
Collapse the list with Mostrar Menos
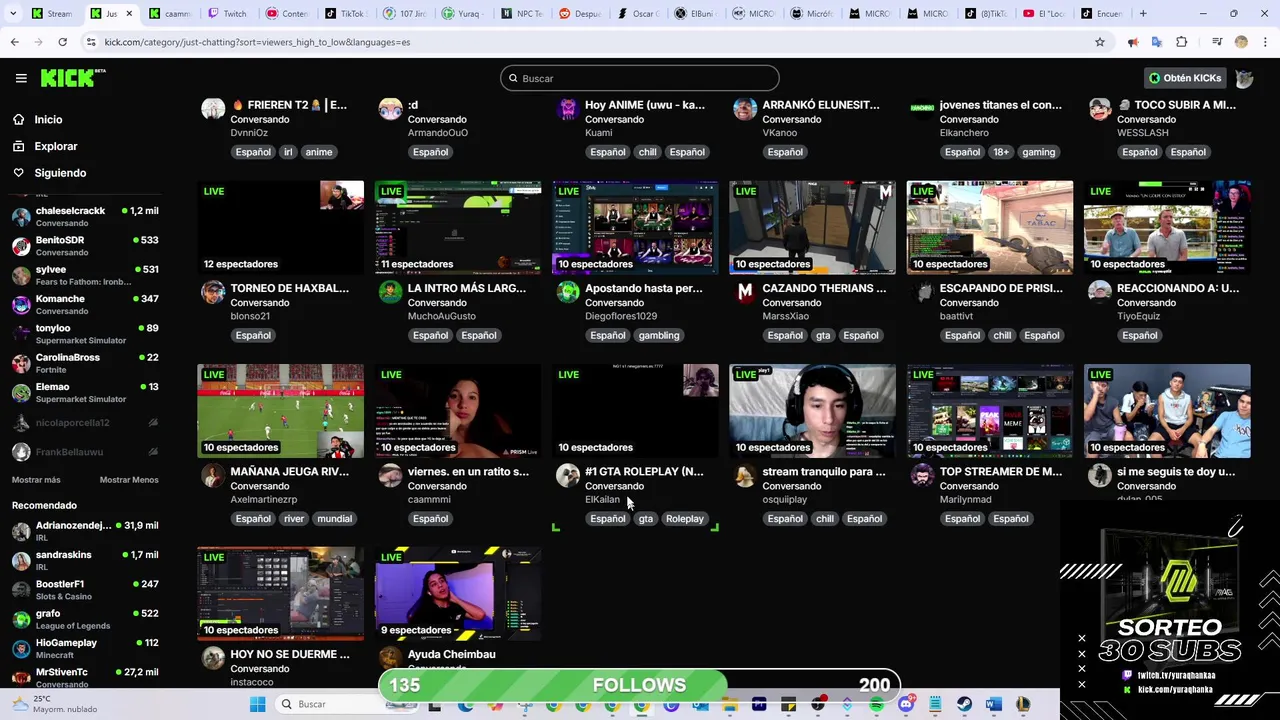(x=129, y=480)
